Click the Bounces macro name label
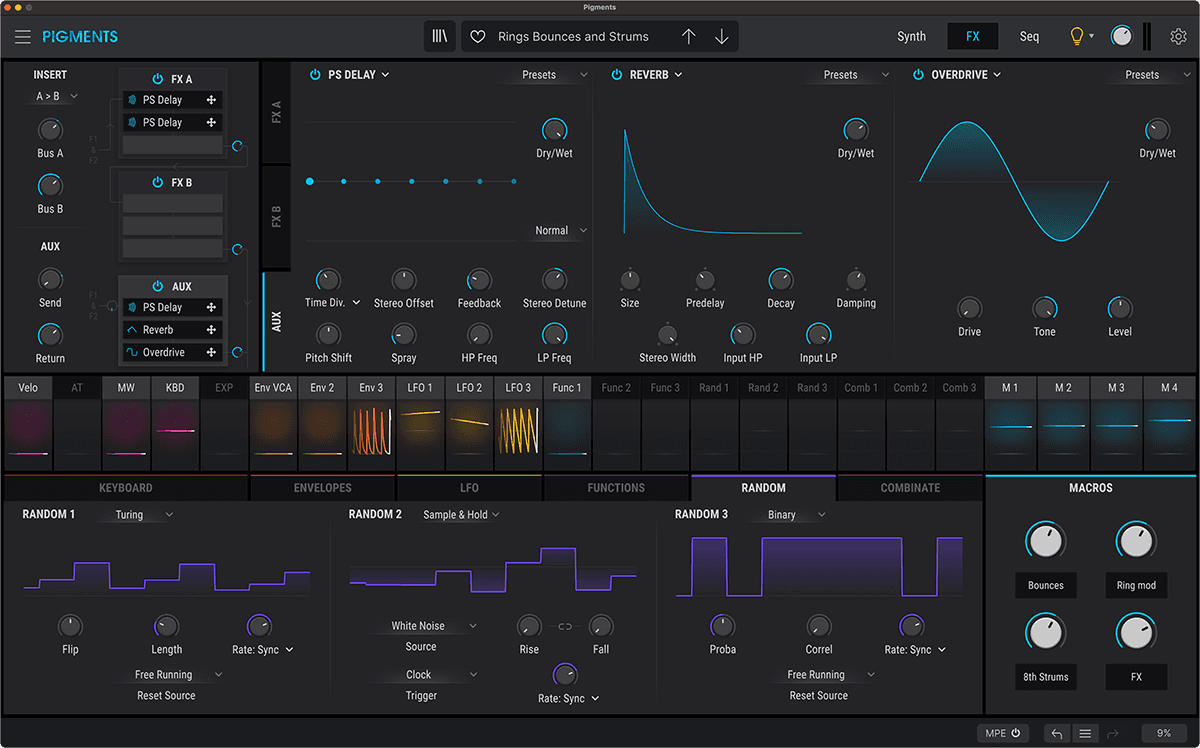 (x=1045, y=586)
